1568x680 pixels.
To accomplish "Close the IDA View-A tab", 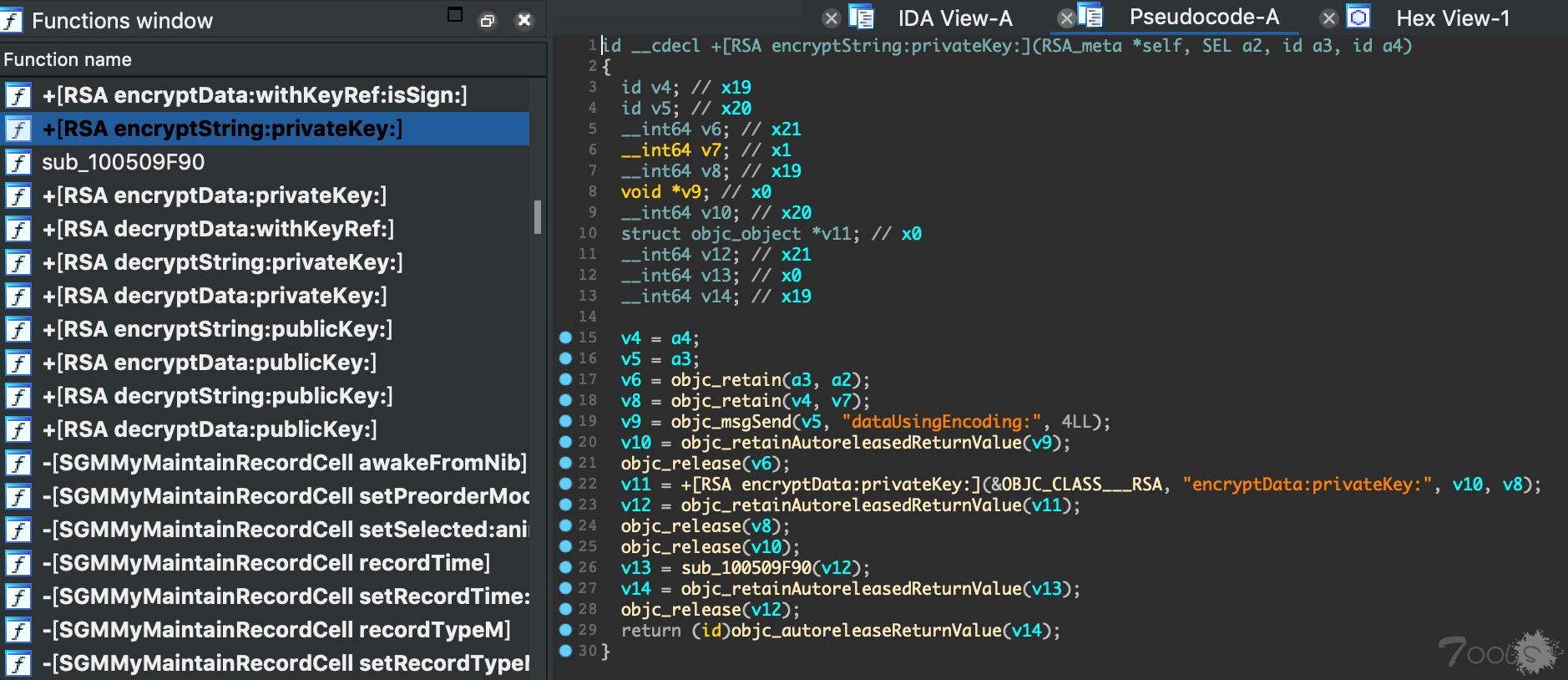I will tap(831, 18).
